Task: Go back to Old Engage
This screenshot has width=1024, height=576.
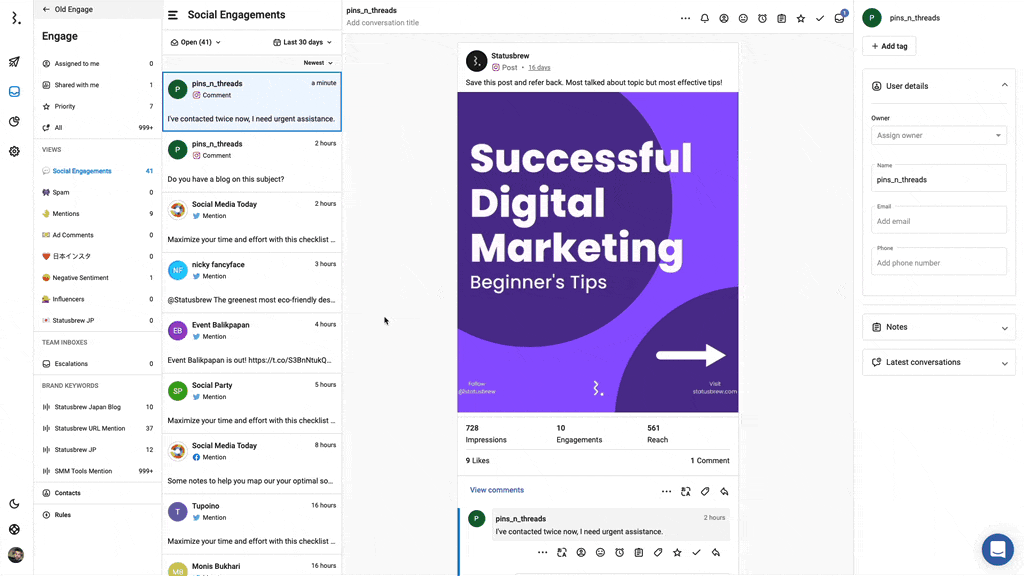Action: (67, 9)
